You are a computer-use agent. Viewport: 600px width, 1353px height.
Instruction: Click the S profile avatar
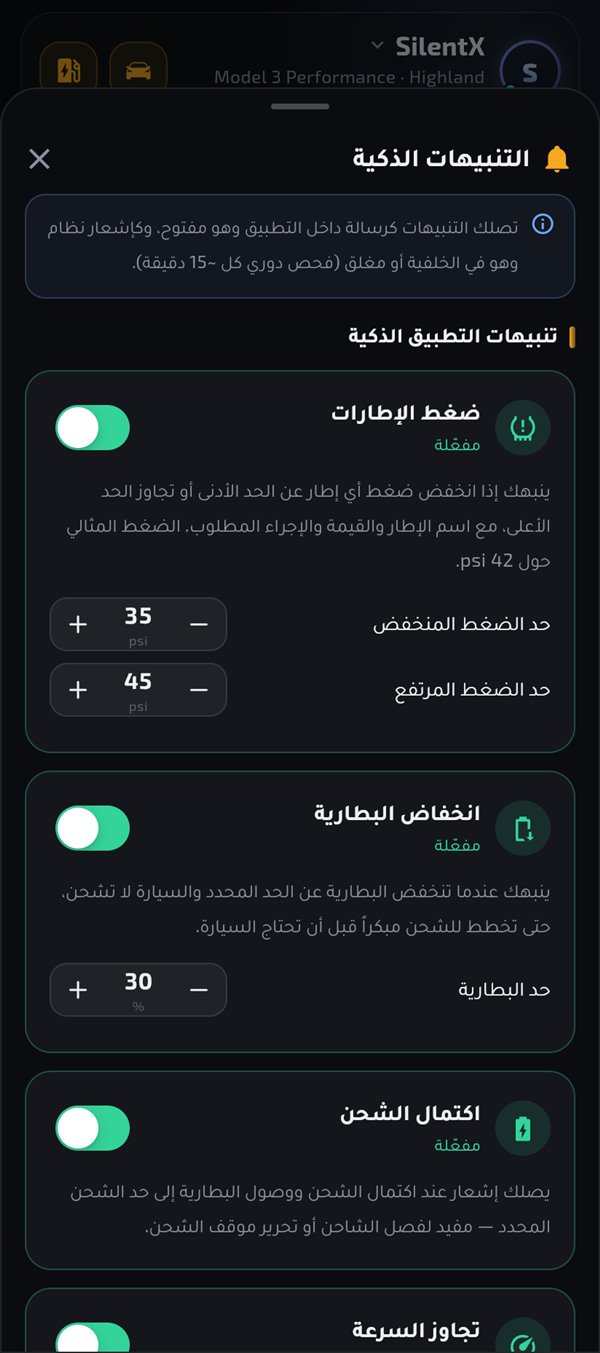click(530, 71)
